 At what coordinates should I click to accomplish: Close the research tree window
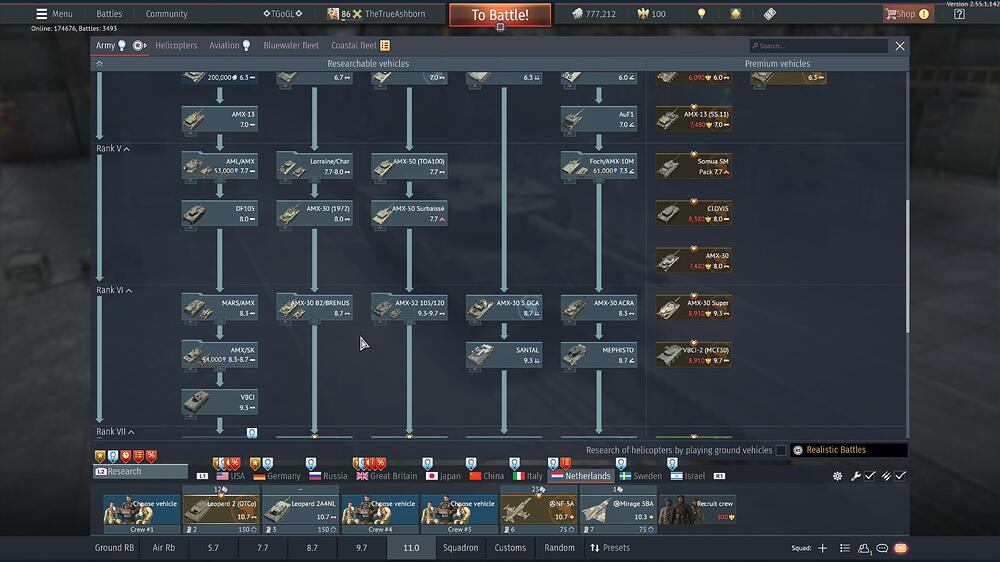[x=900, y=46]
